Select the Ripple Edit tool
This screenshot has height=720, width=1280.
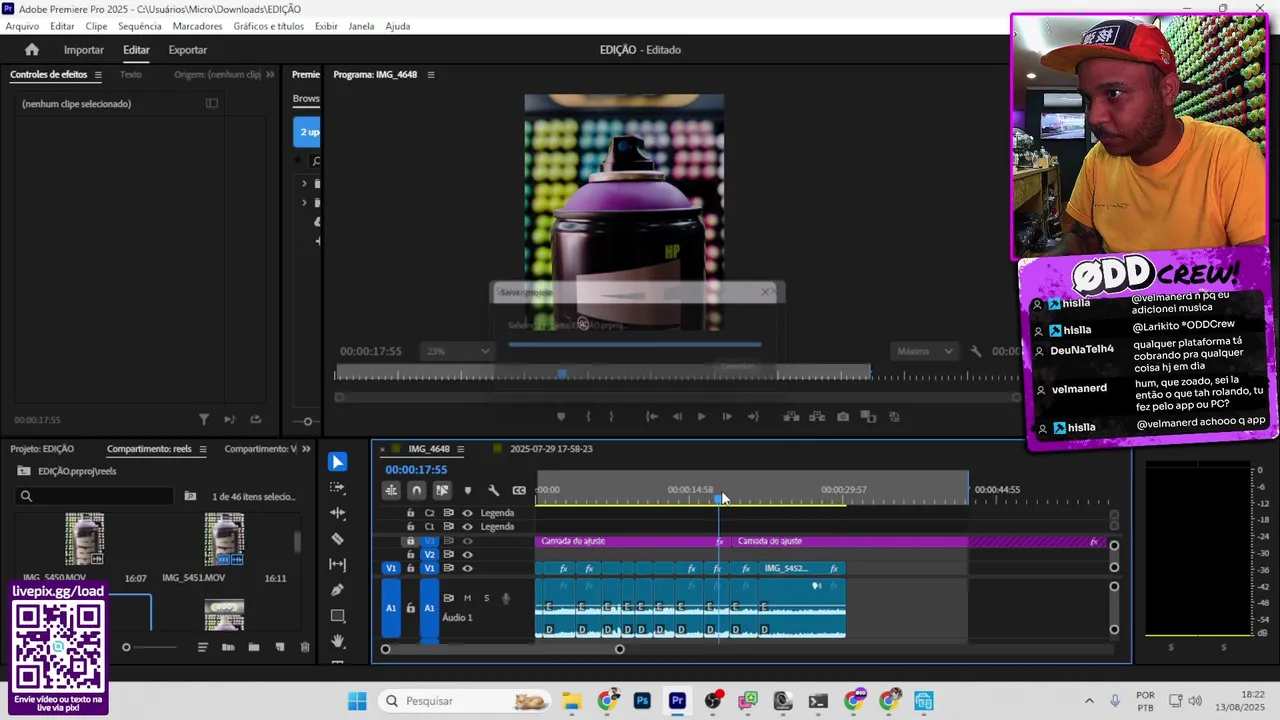[337, 513]
